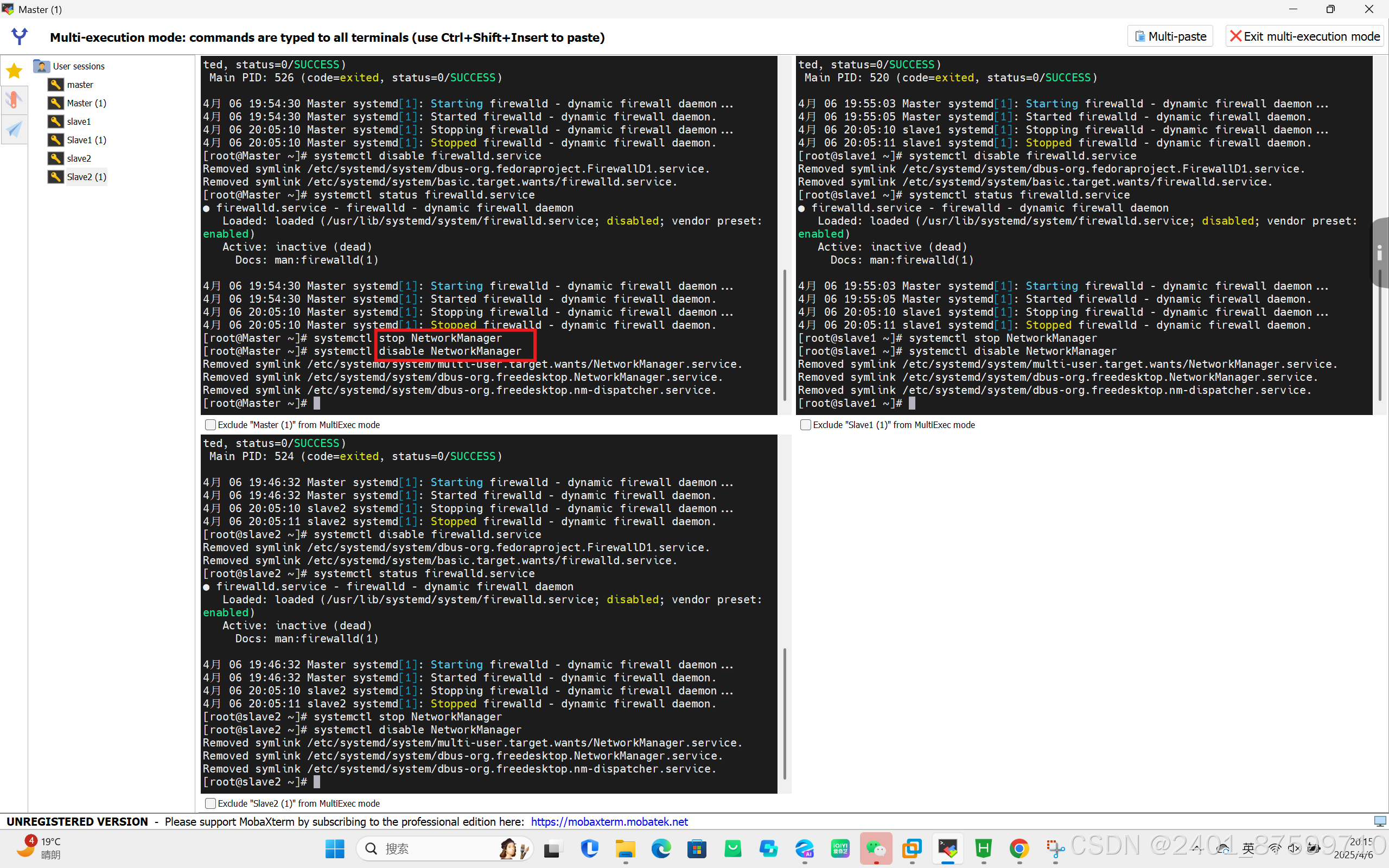Click the Master (1) terminal scrollbar
Viewport: 1389px width, 868px height.
785,335
